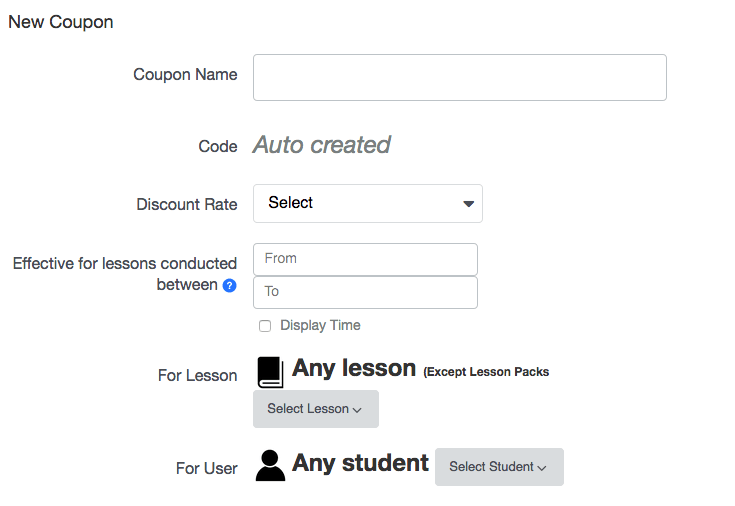This screenshot has height=506, width=735.
Task: Click the Display Time label text
Action: pos(320,325)
